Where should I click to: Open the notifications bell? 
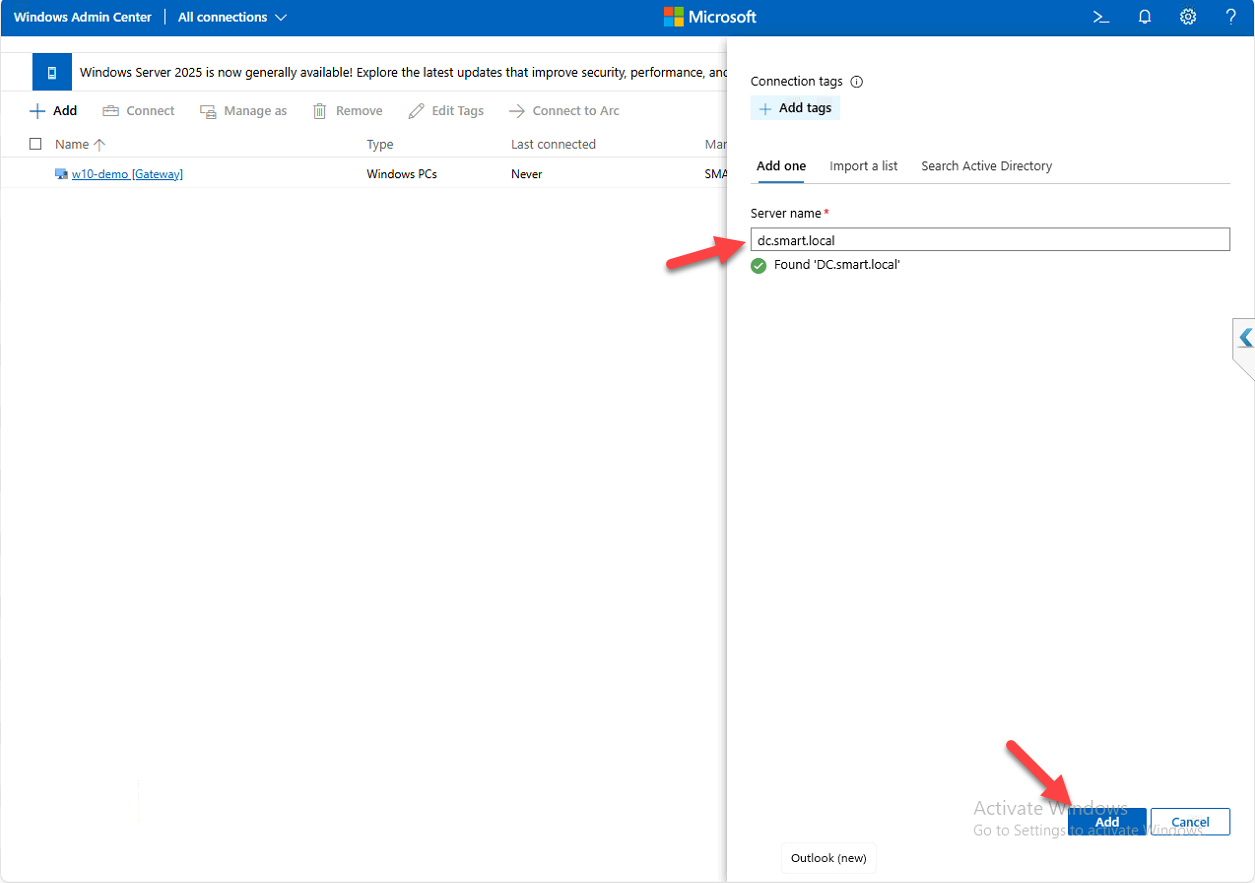(x=1145, y=17)
